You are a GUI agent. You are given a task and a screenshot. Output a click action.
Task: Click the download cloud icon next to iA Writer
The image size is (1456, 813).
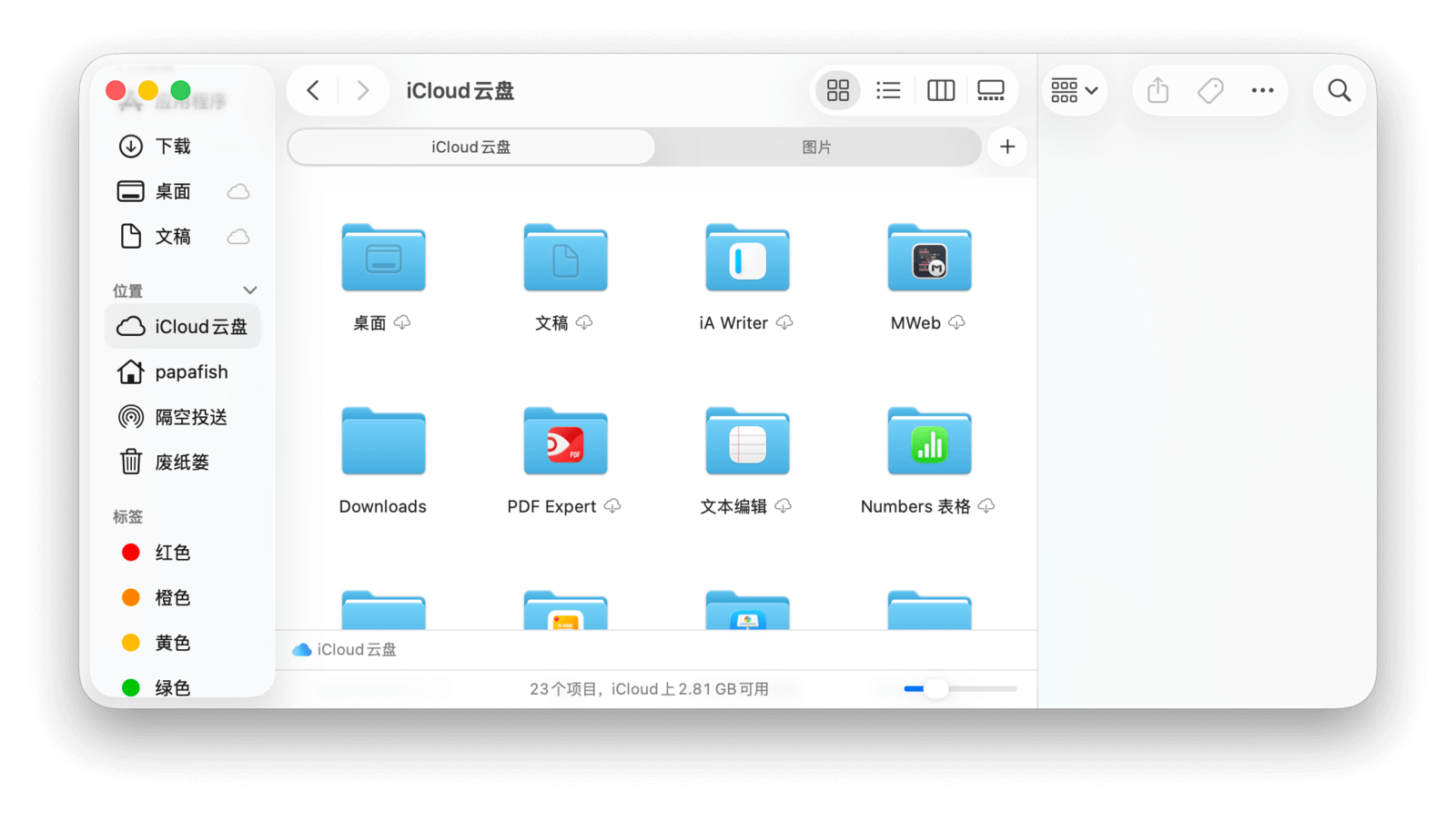point(784,322)
